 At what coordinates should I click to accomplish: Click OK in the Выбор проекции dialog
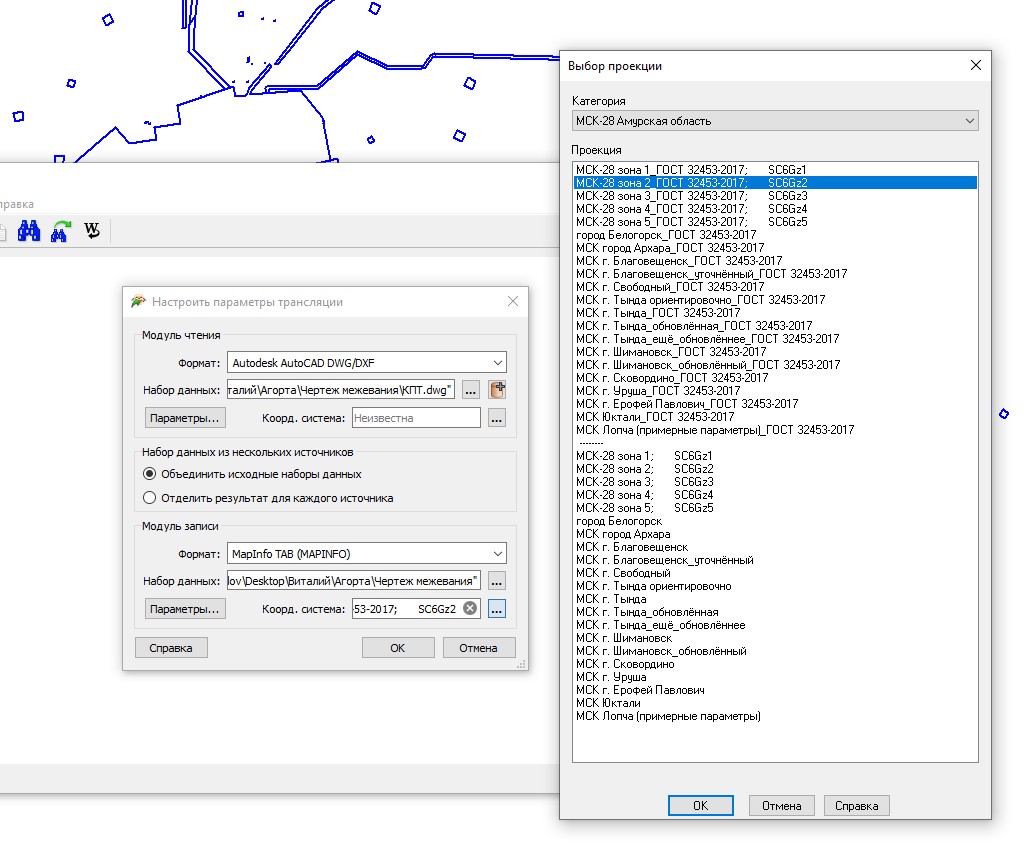tap(700, 805)
